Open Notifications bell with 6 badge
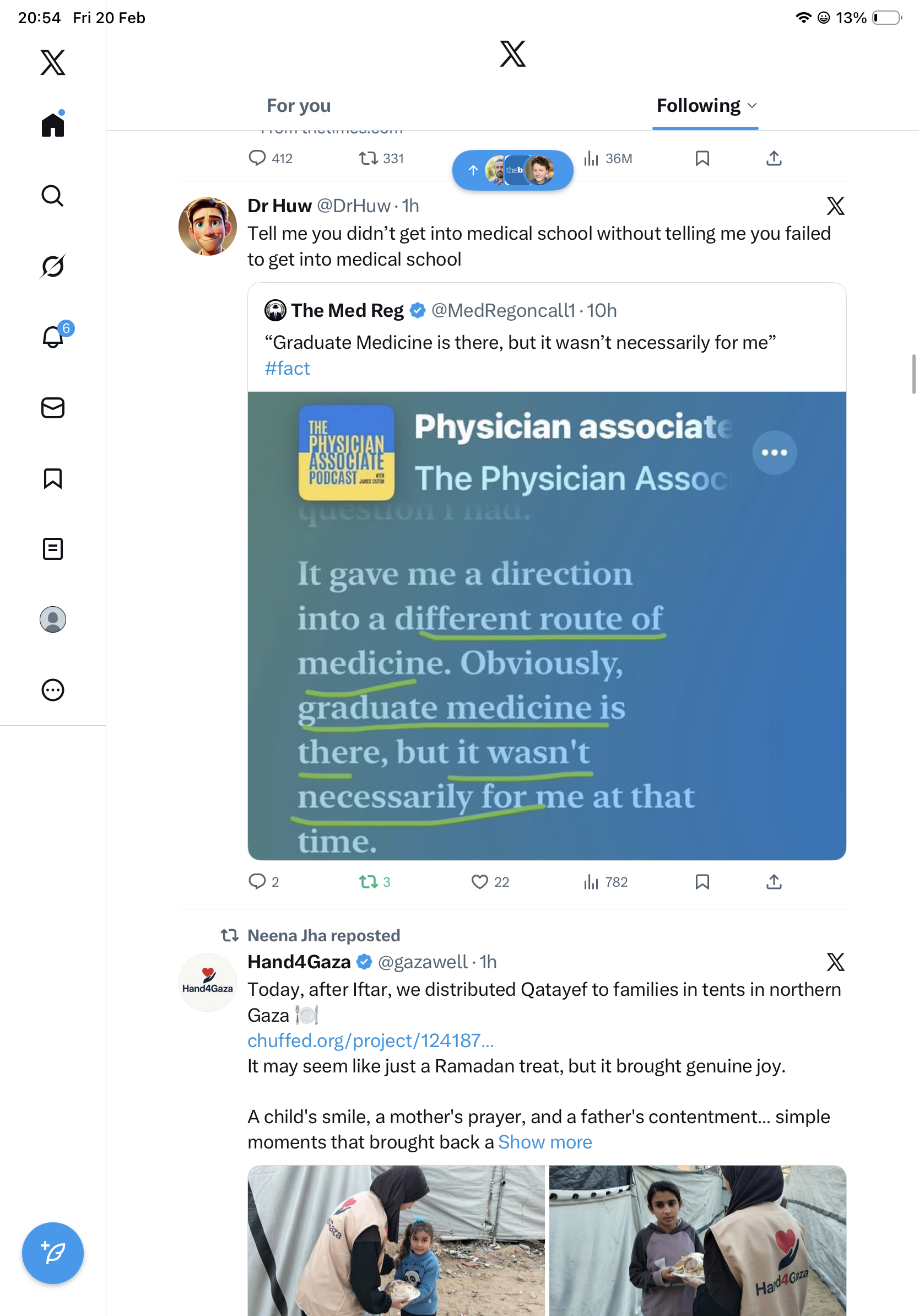This screenshot has height=1316, width=919. pyautogui.click(x=53, y=337)
